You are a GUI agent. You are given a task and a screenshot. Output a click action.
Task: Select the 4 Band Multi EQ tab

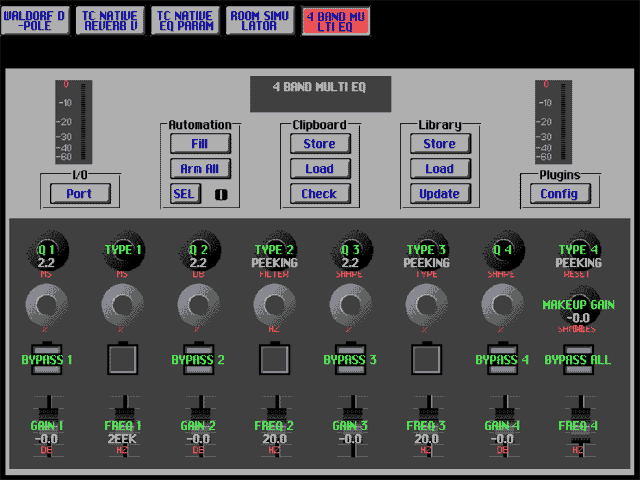tap(336, 21)
